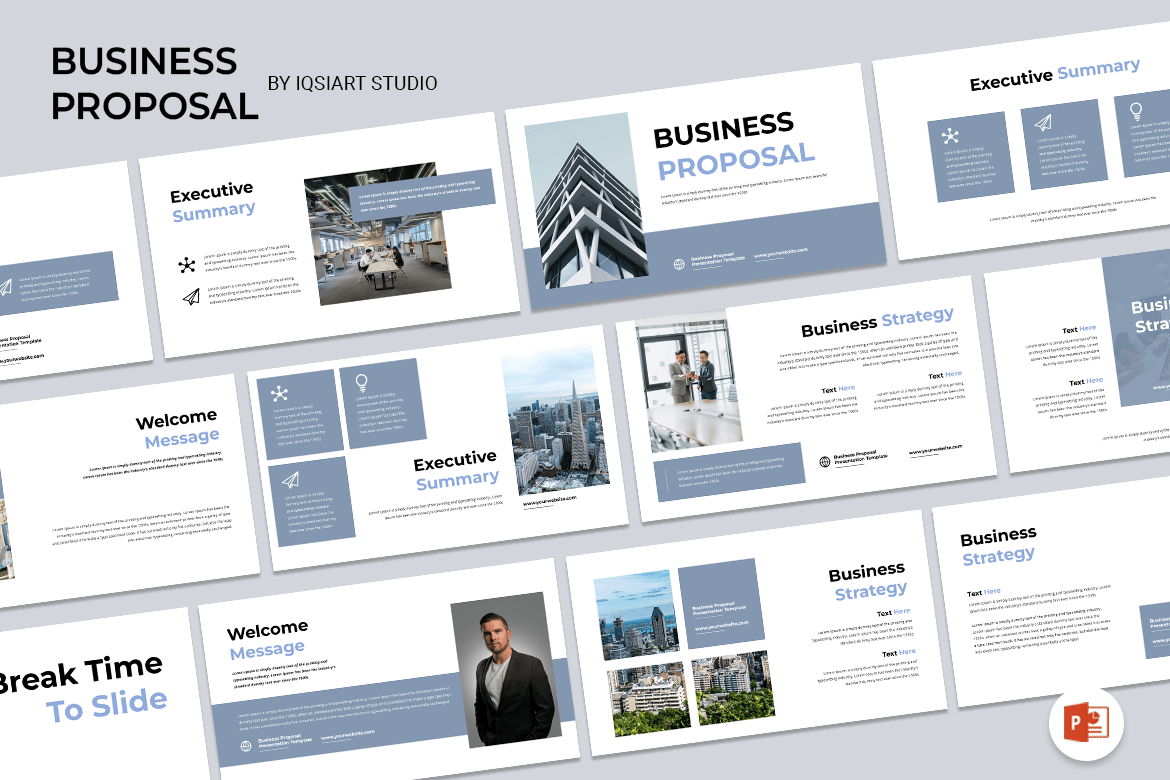The width and height of the screenshot is (1170, 780).
Task: Click the paper plane icon on the office photo Executive Summary slide
Action: (191, 297)
